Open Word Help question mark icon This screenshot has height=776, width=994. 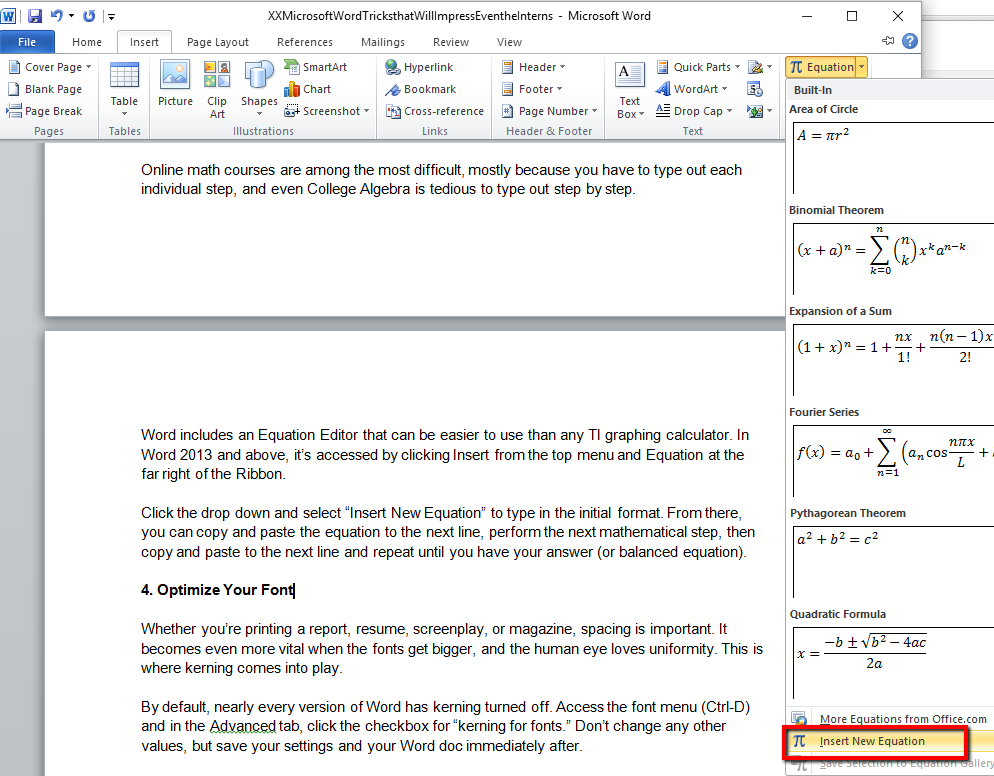point(909,41)
